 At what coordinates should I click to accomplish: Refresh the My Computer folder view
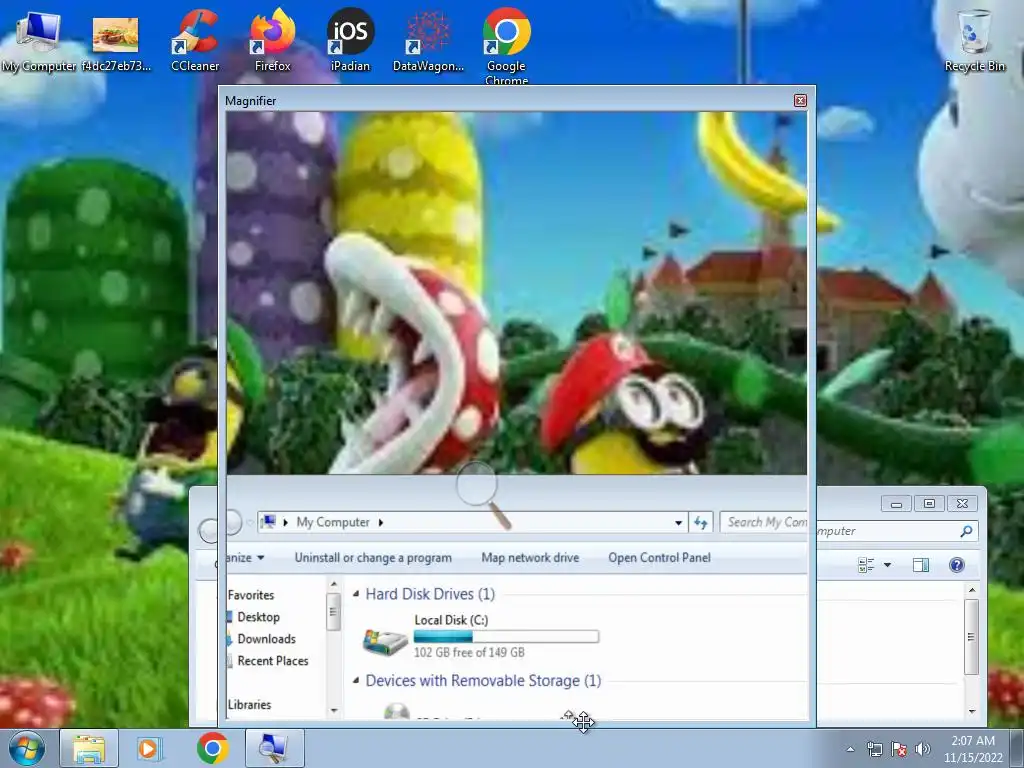click(x=701, y=522)
